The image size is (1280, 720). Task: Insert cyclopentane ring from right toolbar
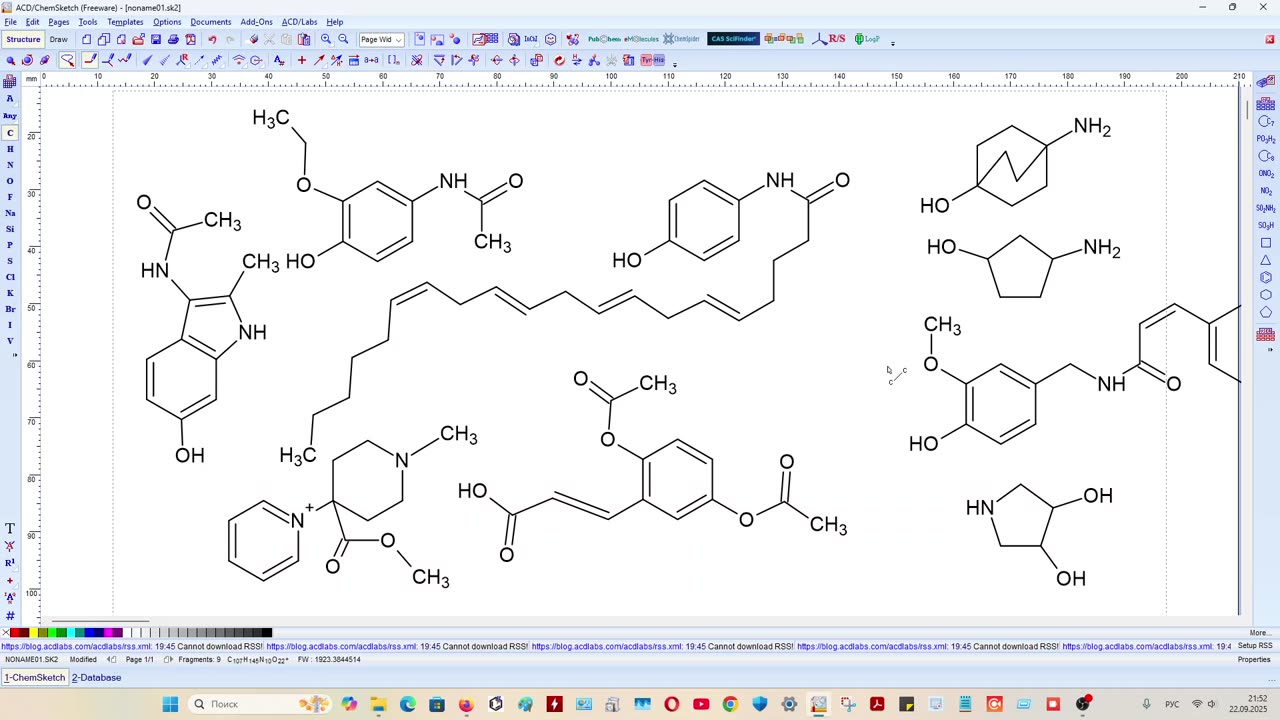point(1266,312)
